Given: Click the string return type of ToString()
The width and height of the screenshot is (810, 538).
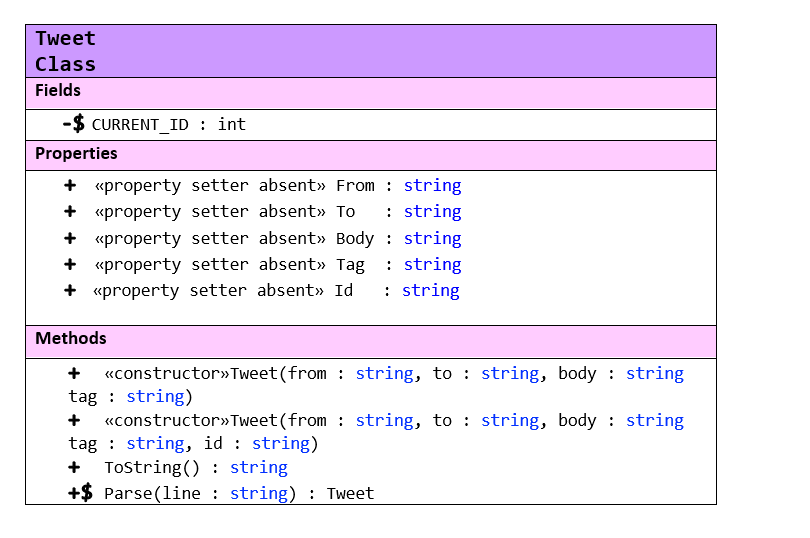Looking at the screenshot, I should pyautogui.click(x=258, y=468).
